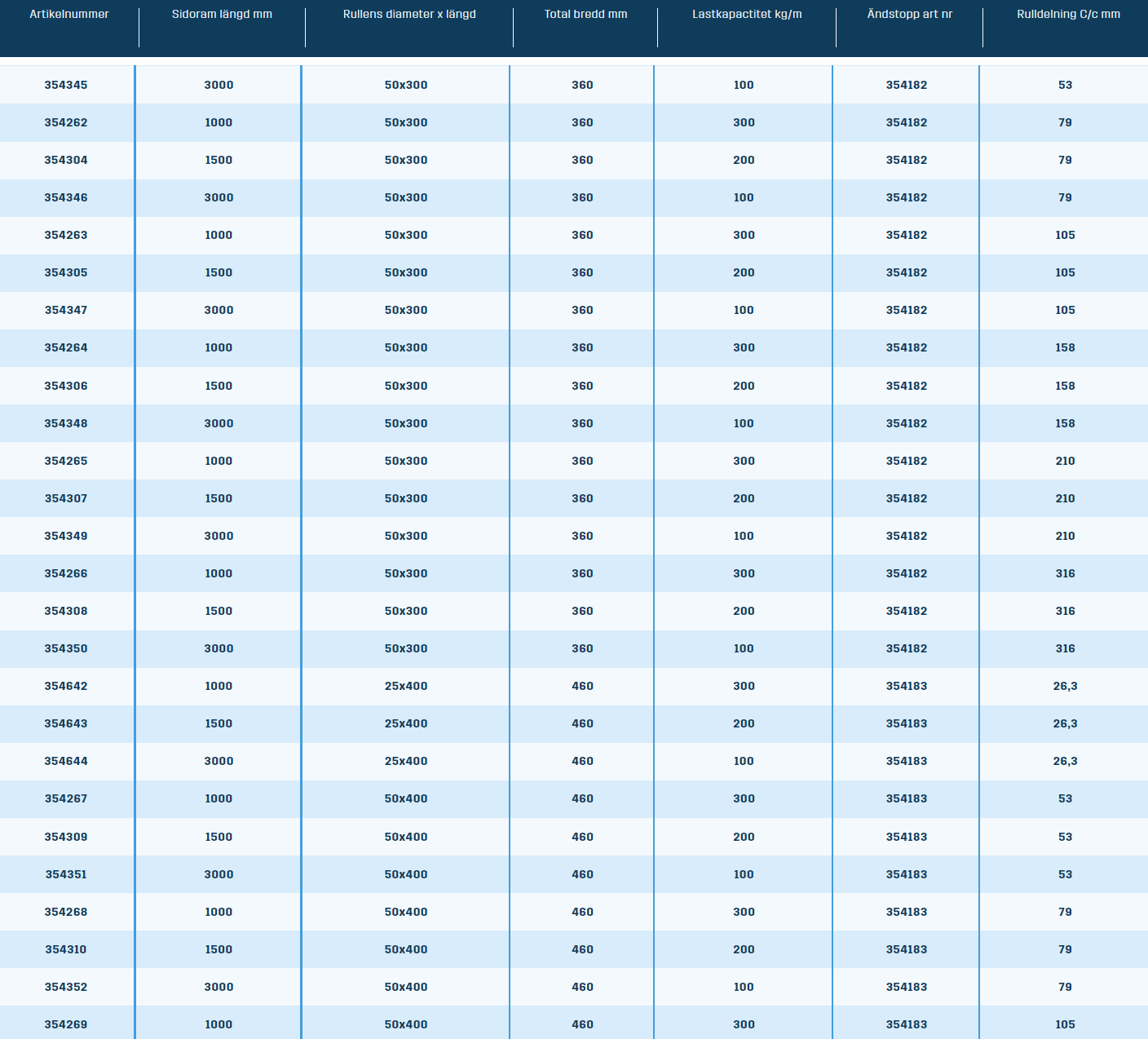
Task: Click roll pitch 158 in 354264 row
Action: (x=1065, y=347)
